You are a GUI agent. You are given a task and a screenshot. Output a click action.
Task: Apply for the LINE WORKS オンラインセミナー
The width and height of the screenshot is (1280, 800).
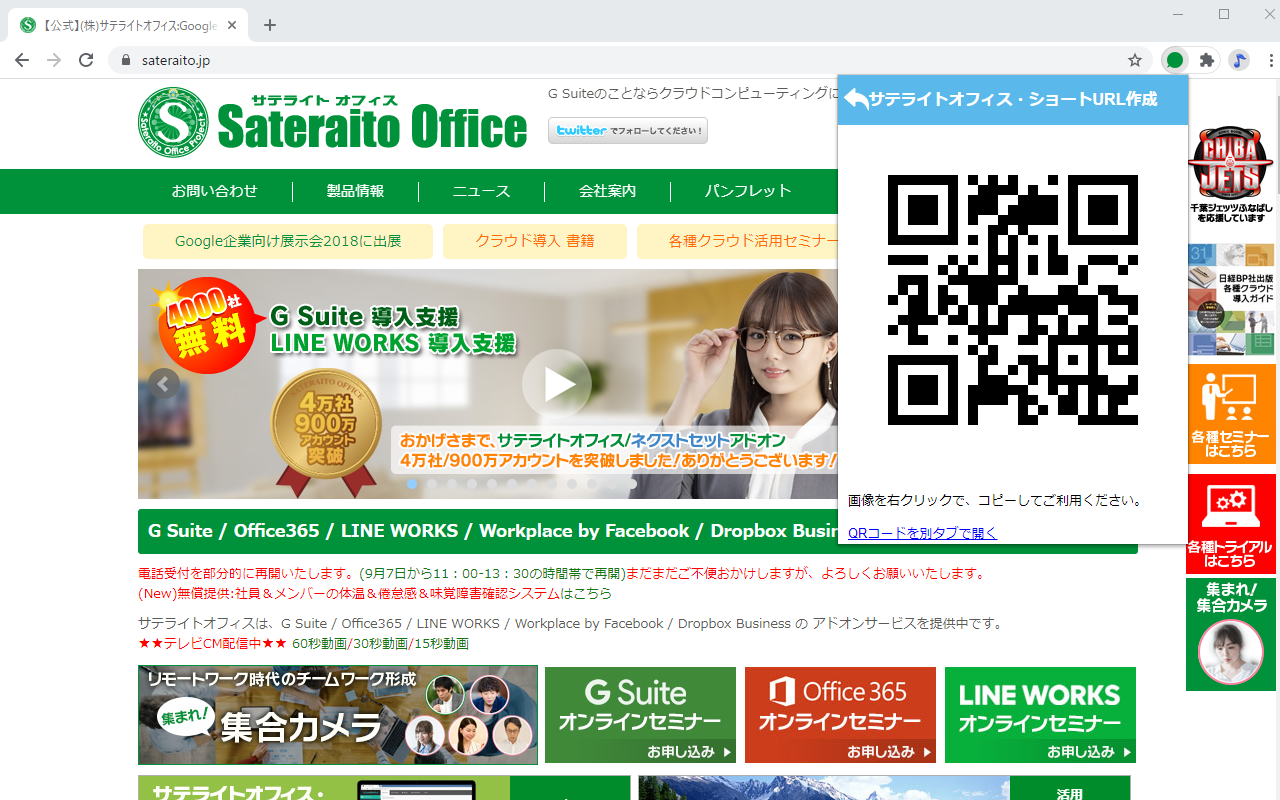click(x=1040, y=715)
